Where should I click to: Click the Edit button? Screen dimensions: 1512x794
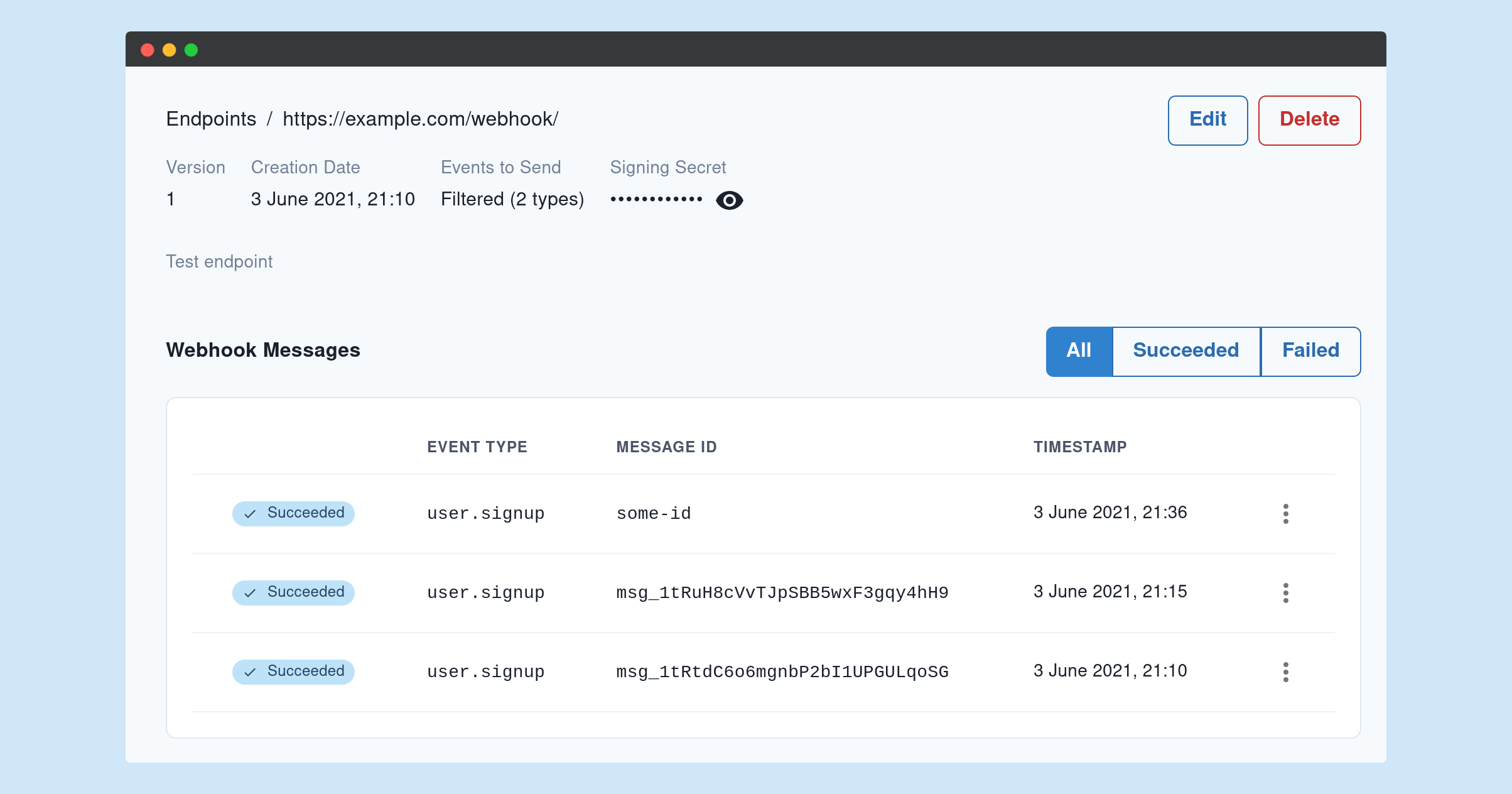1207,120
